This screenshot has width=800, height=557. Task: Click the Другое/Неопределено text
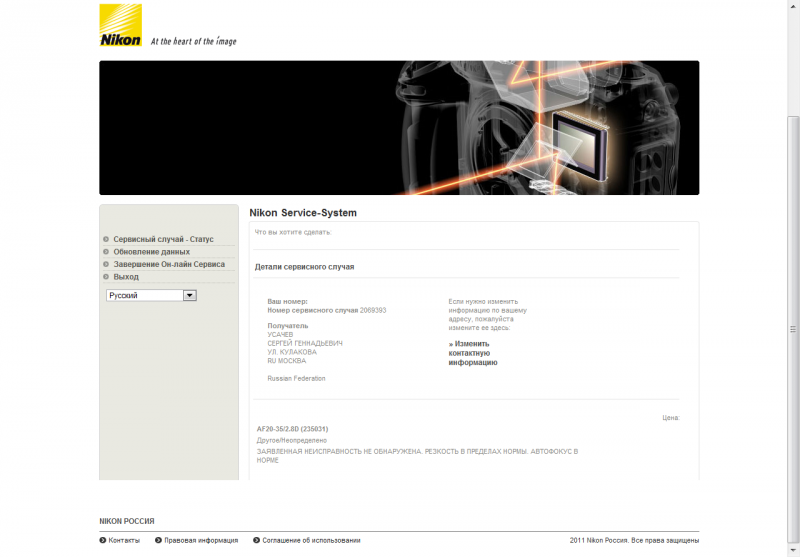point(292,440)
